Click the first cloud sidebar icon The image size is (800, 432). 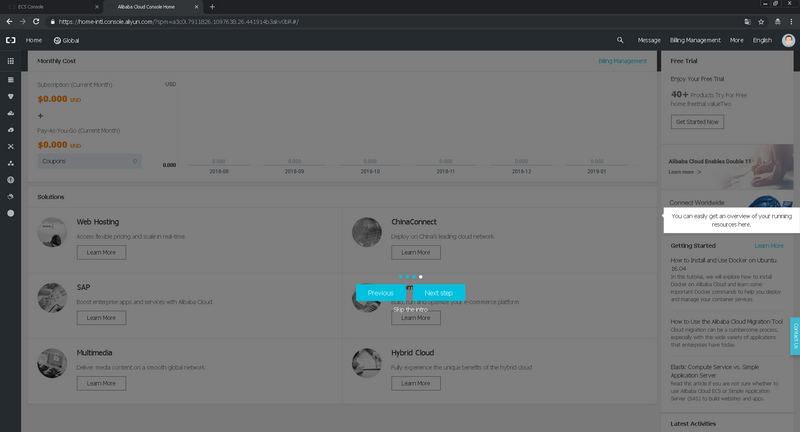(x=11, y=113)
